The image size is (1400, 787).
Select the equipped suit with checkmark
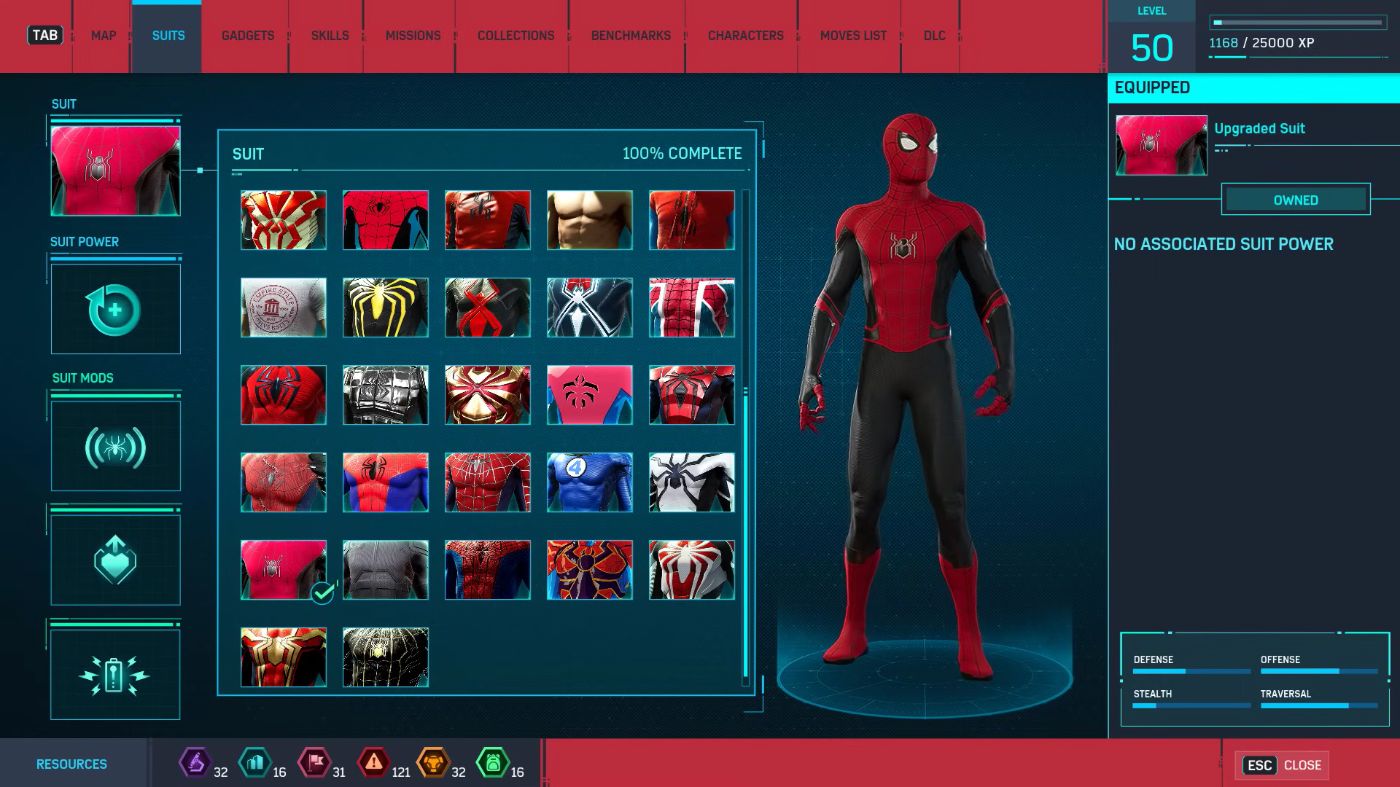click(283, 570)
